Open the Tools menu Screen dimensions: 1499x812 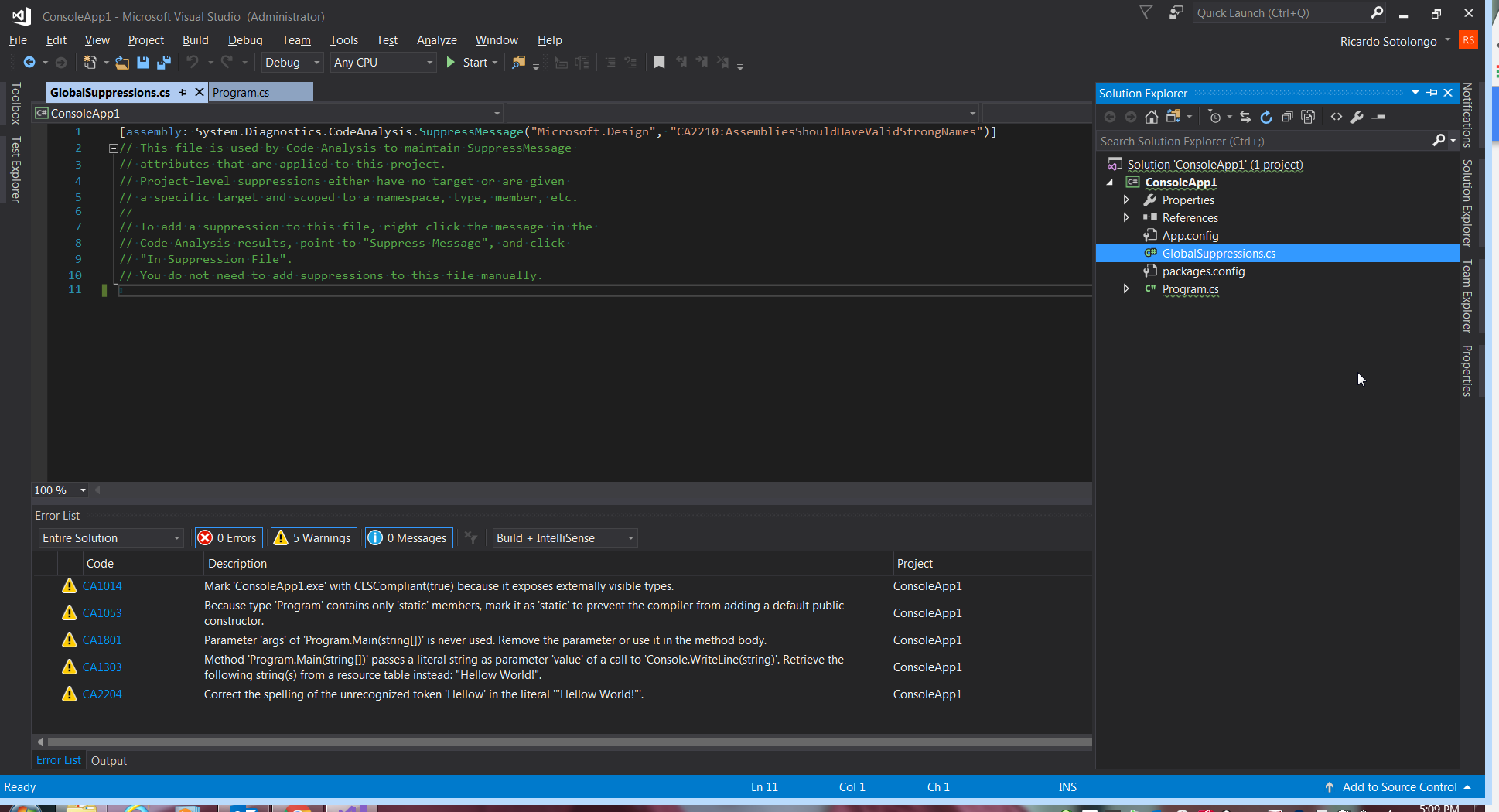pos(343,39)
